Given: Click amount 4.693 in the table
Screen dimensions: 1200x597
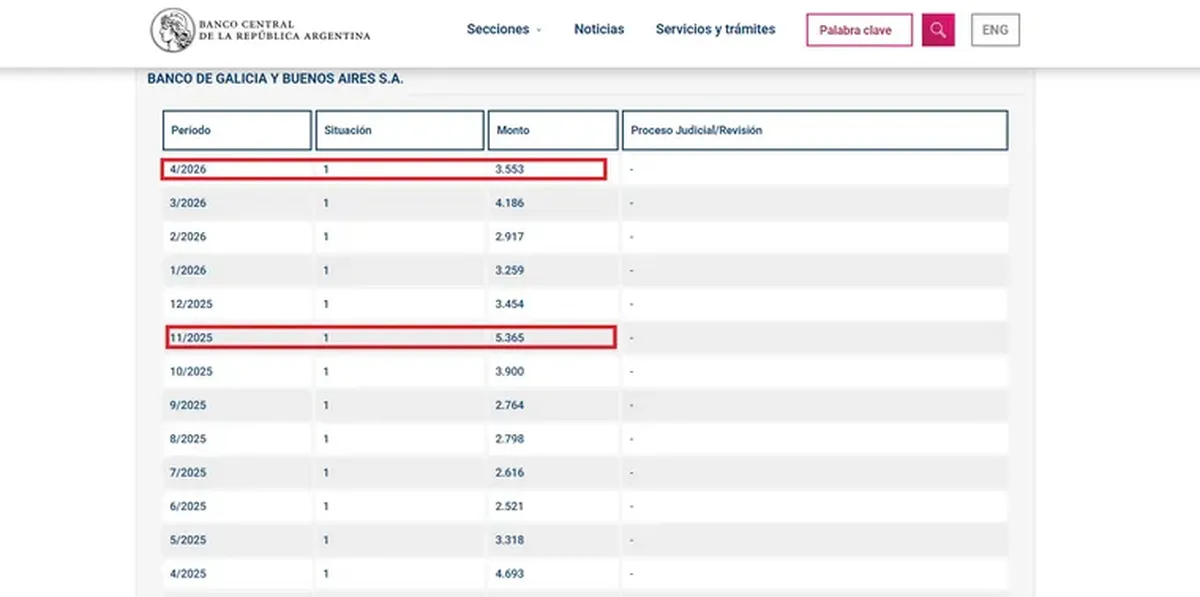Looking at the screenshot, I should pos(509,574).
